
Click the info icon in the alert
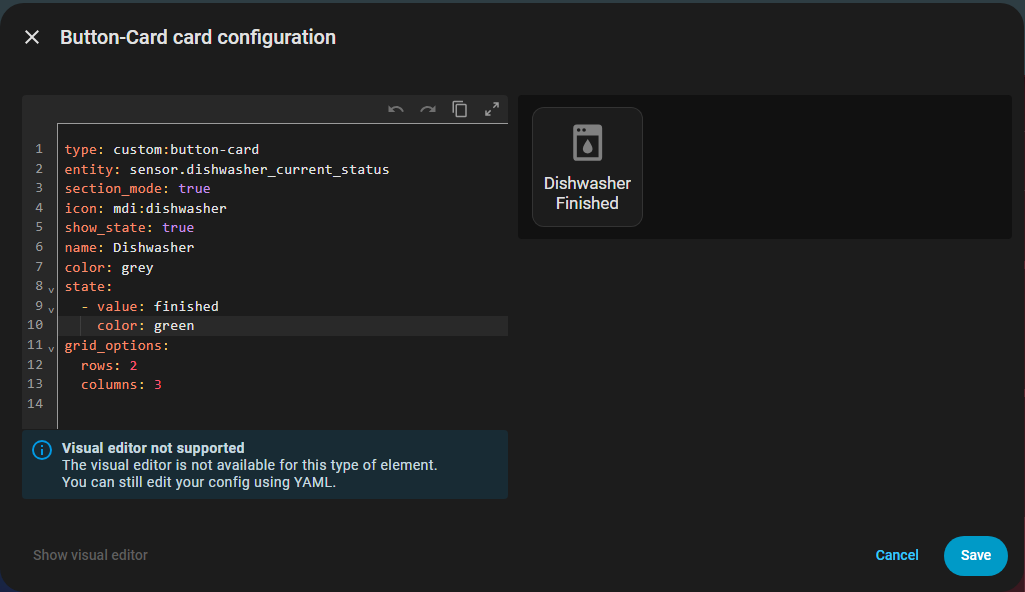coord(41,450)
